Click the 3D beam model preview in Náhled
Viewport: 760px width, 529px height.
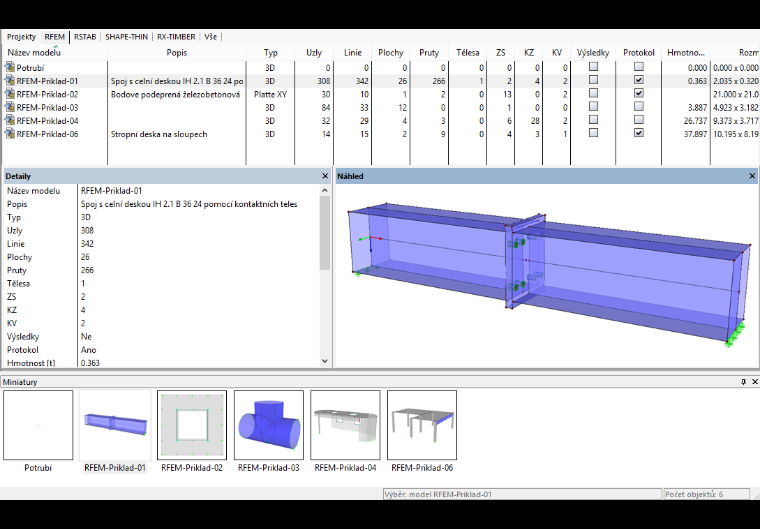coord(548,274)
